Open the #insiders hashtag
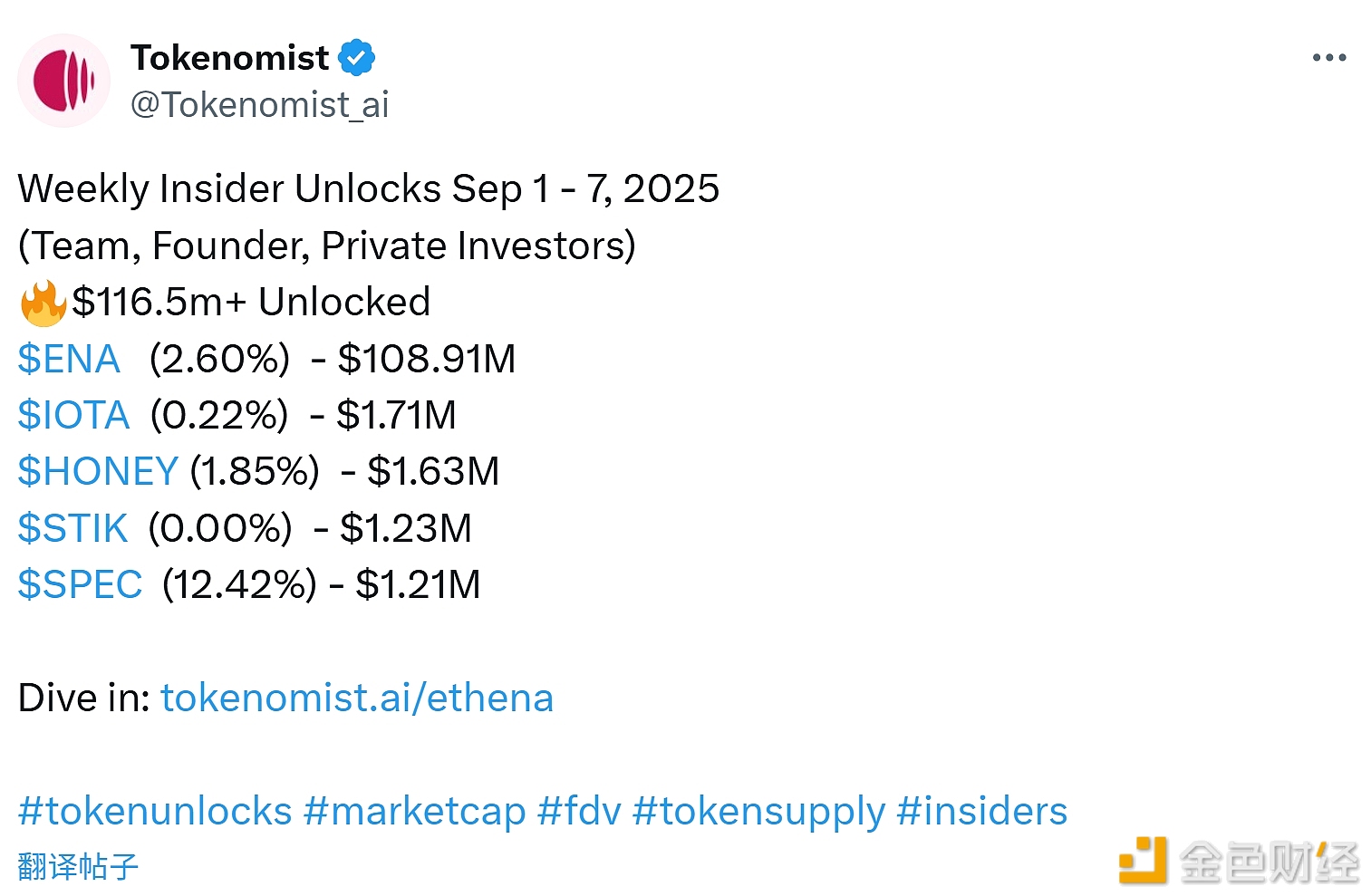Image resolution: width=1371 pixels, height=896 pixels. [981, 811]
